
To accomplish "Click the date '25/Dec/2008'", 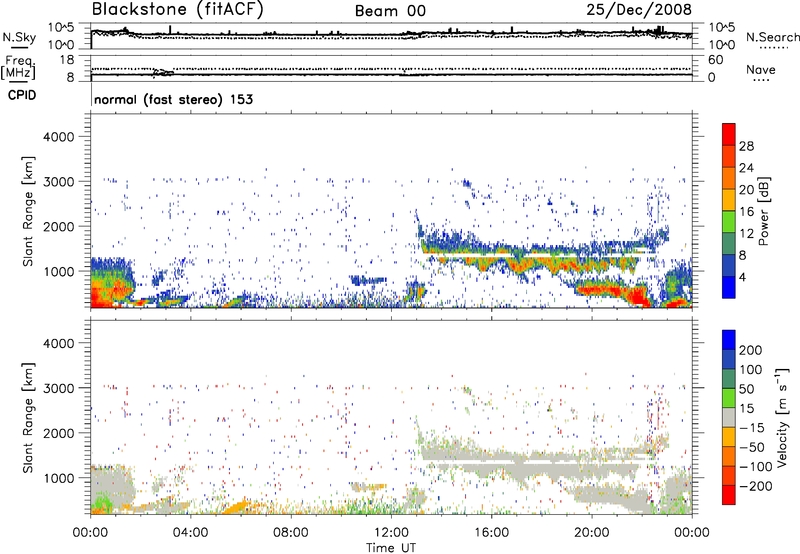I will (639, 9).
